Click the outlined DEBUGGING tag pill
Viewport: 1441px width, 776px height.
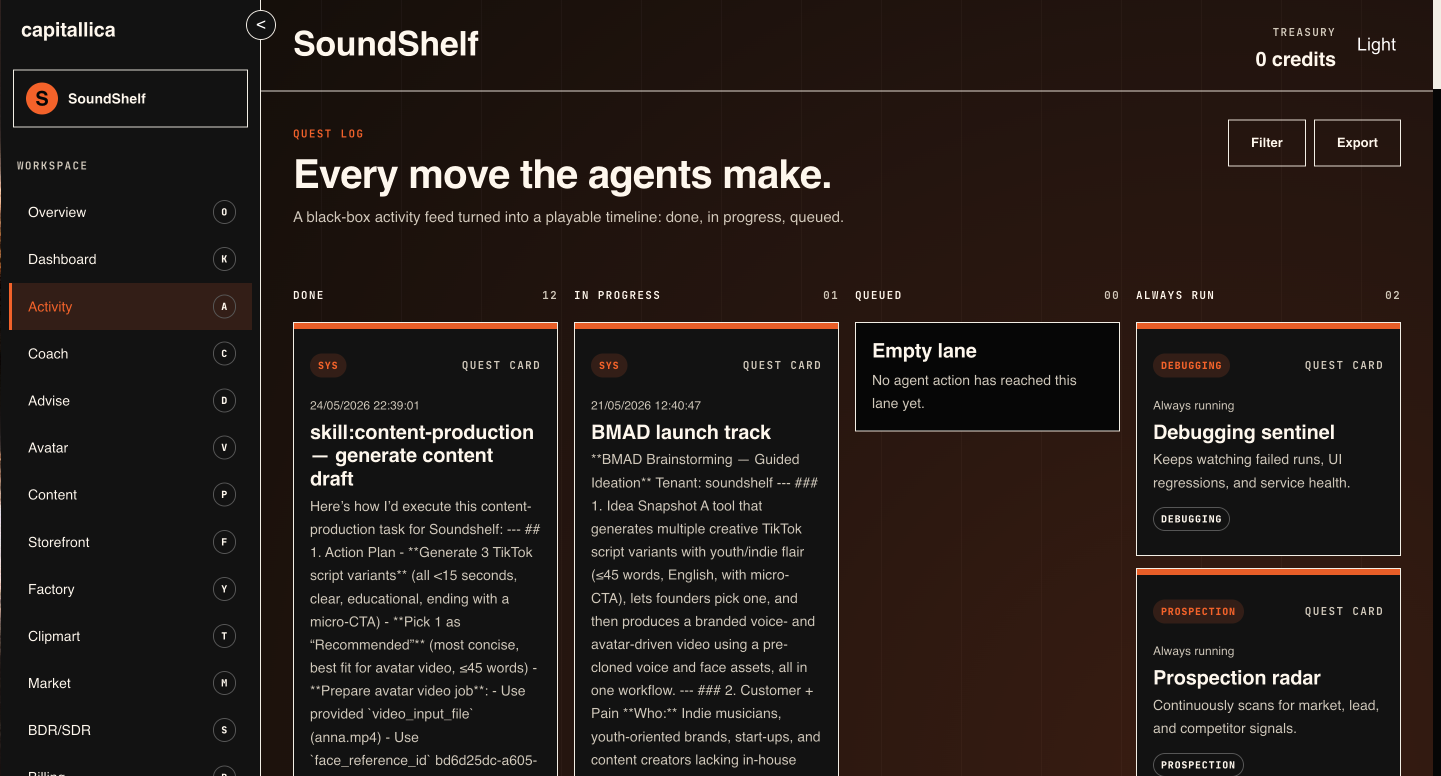[x=1191, y=519]
